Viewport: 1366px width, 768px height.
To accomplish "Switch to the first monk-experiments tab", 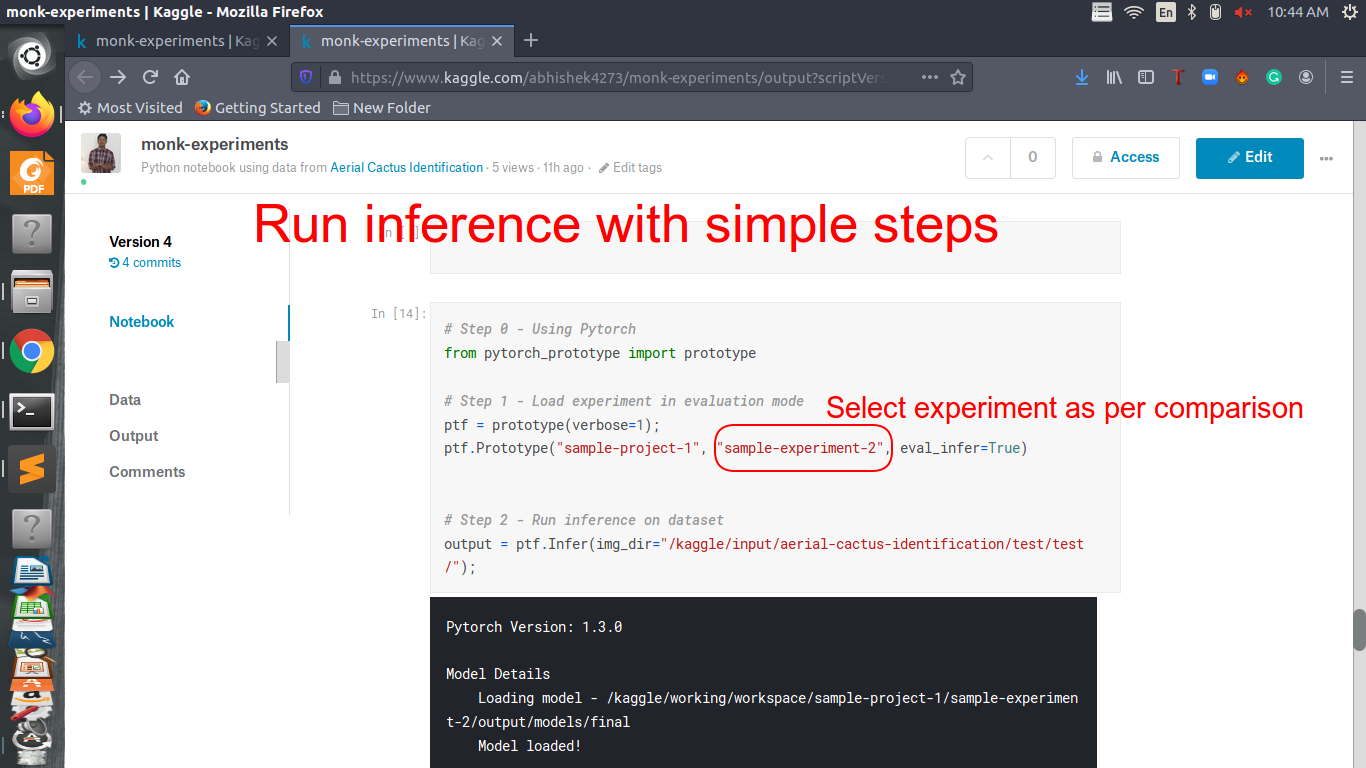I will click(178, 41).
